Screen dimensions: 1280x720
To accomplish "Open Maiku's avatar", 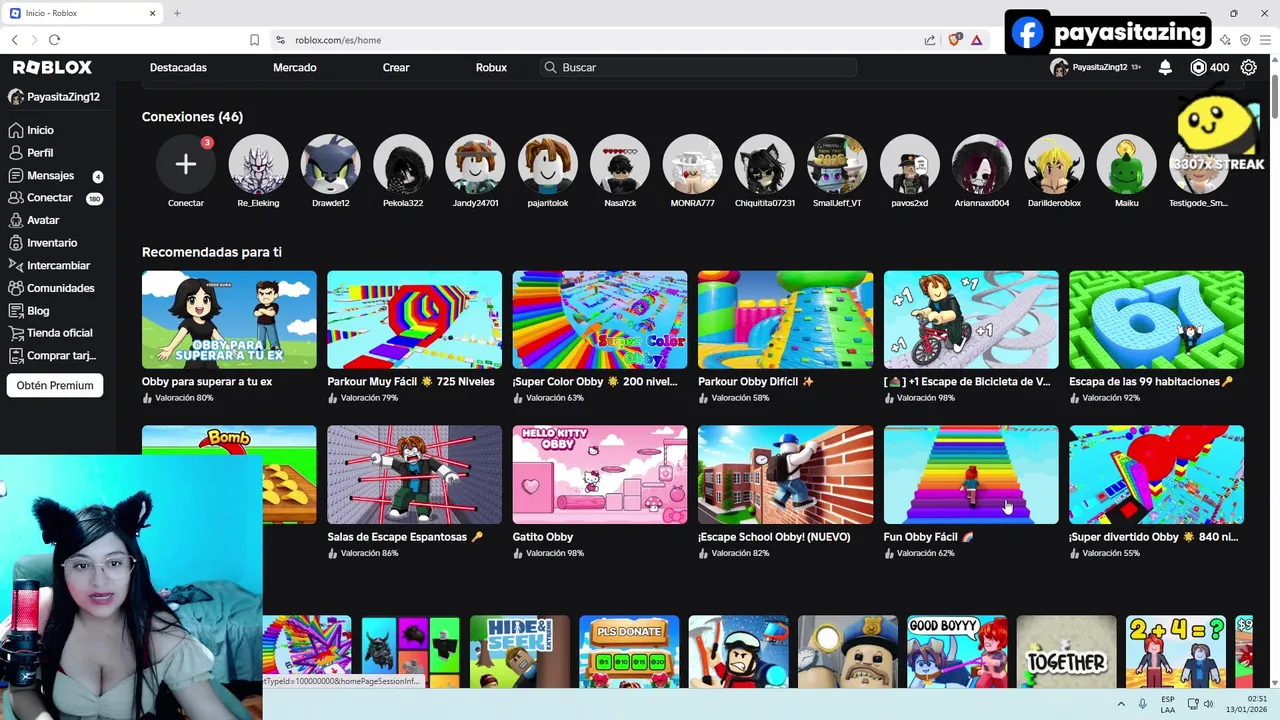I will click(x=1127, y=164).
